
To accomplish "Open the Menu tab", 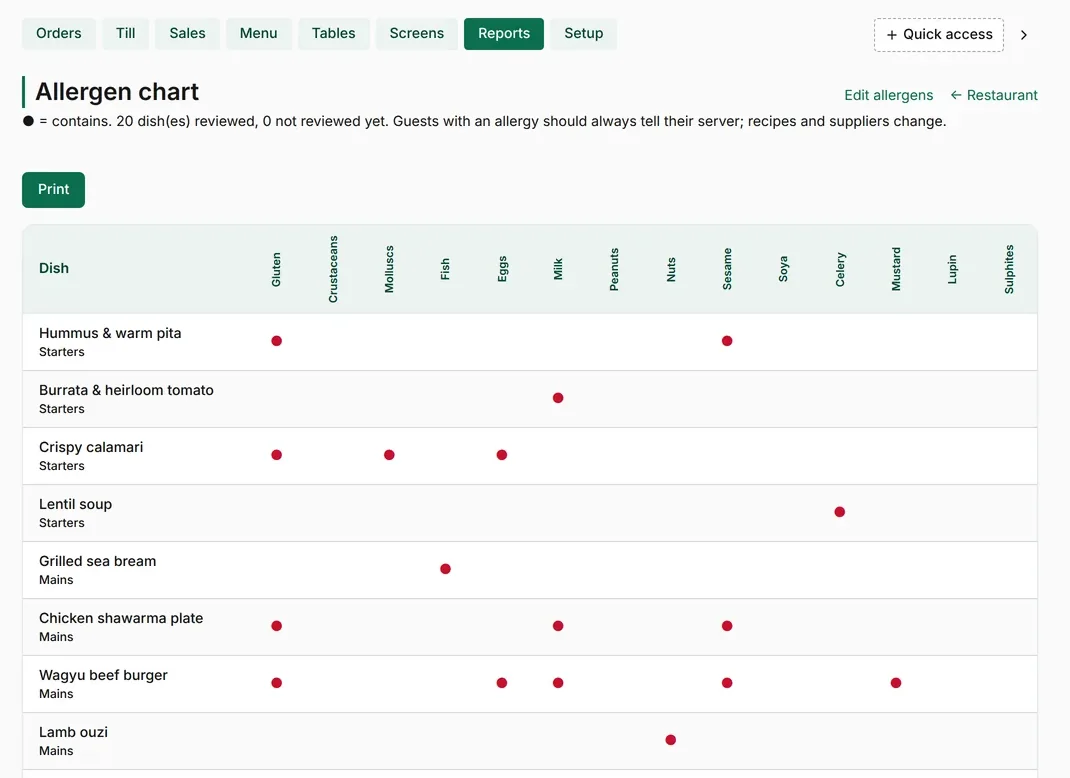I will pos(259,33).
